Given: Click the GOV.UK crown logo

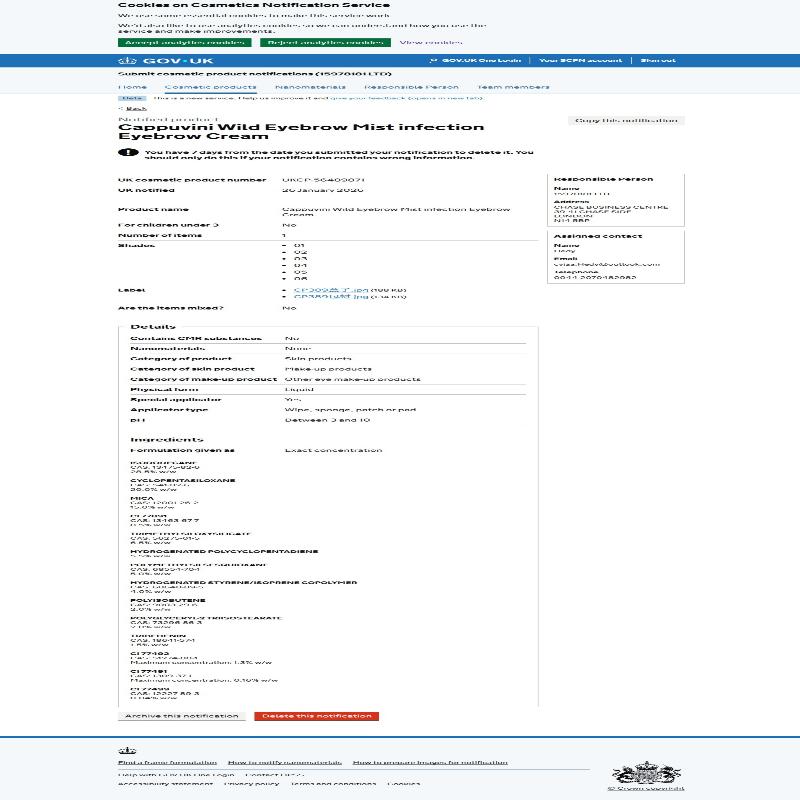Looking at the screenshot, I should click(125, 60).
